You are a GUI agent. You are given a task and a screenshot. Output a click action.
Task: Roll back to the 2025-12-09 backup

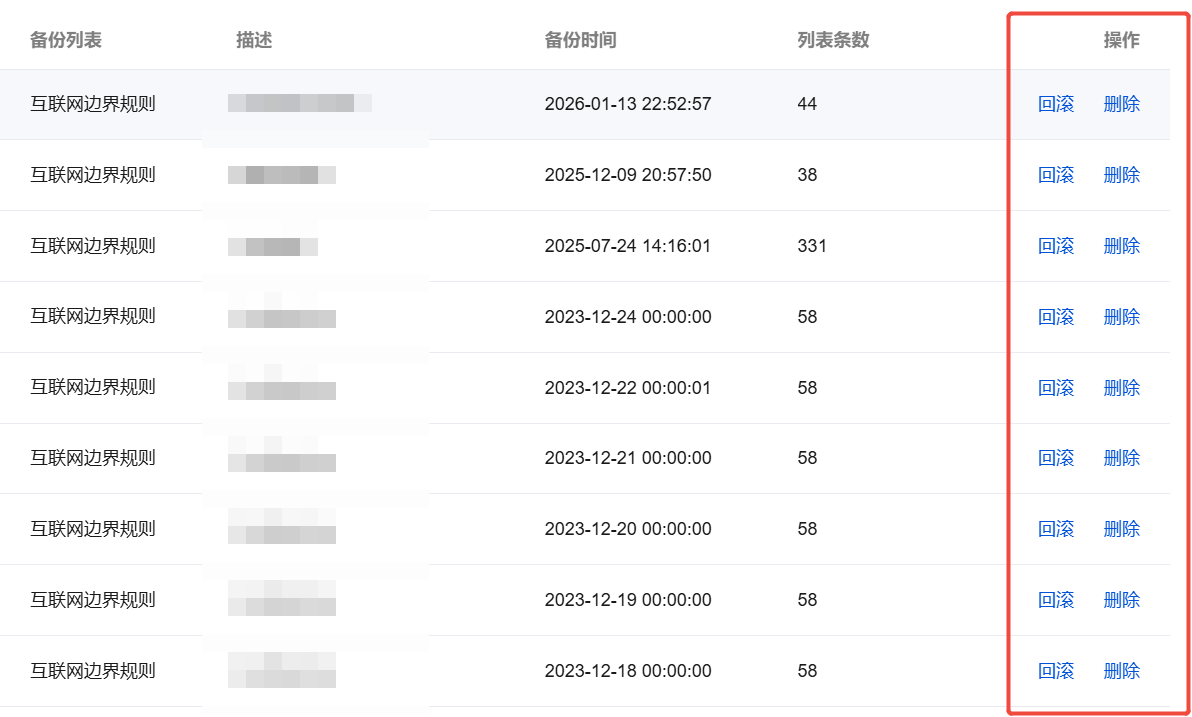point(1056,175)
